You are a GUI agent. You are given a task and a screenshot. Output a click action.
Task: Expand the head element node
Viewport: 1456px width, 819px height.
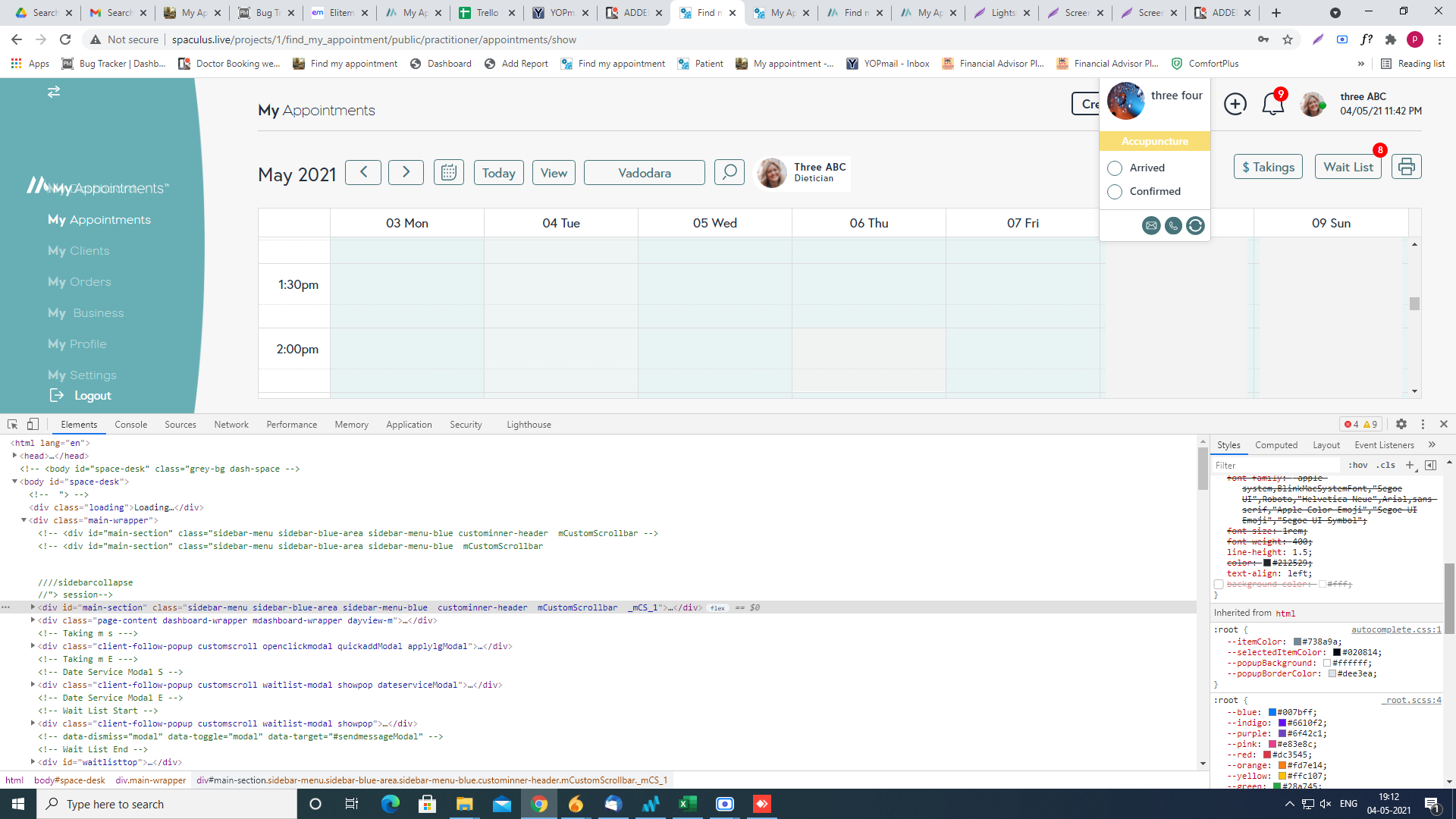pos(14,456)
